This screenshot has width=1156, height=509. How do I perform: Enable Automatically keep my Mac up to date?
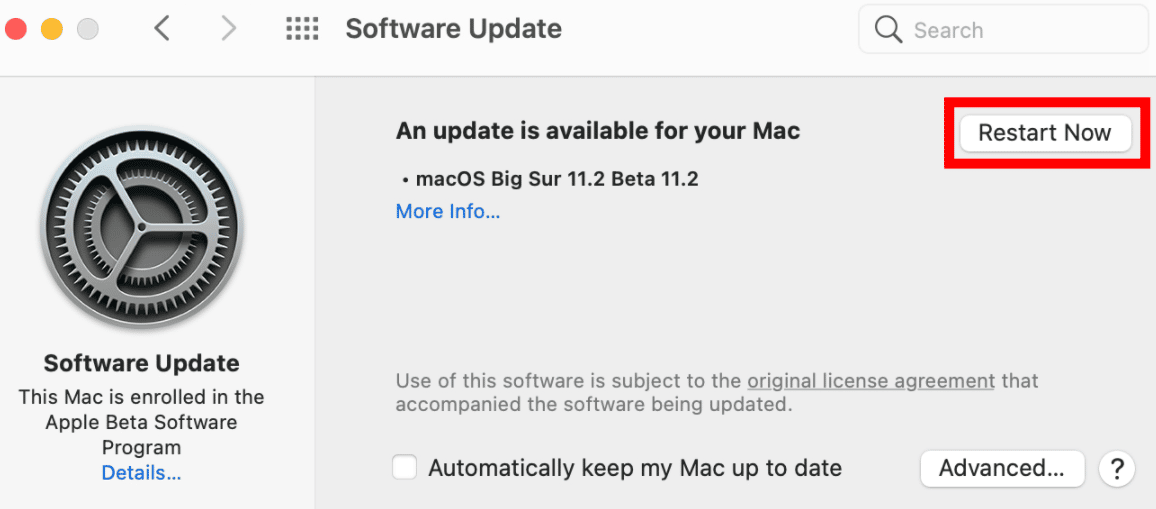[x=405, y=468]
